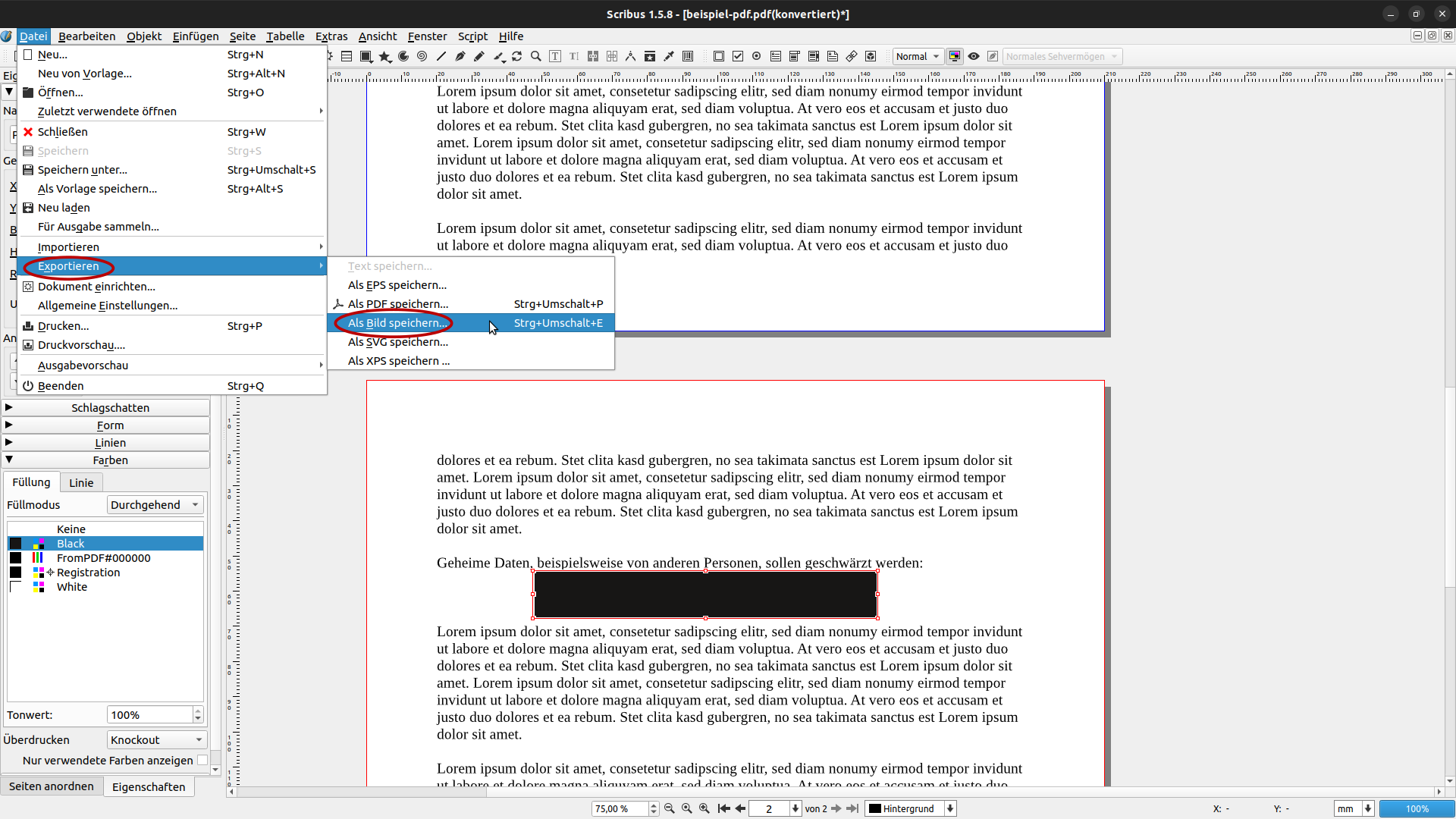1456x819 pixels.
Task: Click the rotate item tool
Action: [517, 56]
